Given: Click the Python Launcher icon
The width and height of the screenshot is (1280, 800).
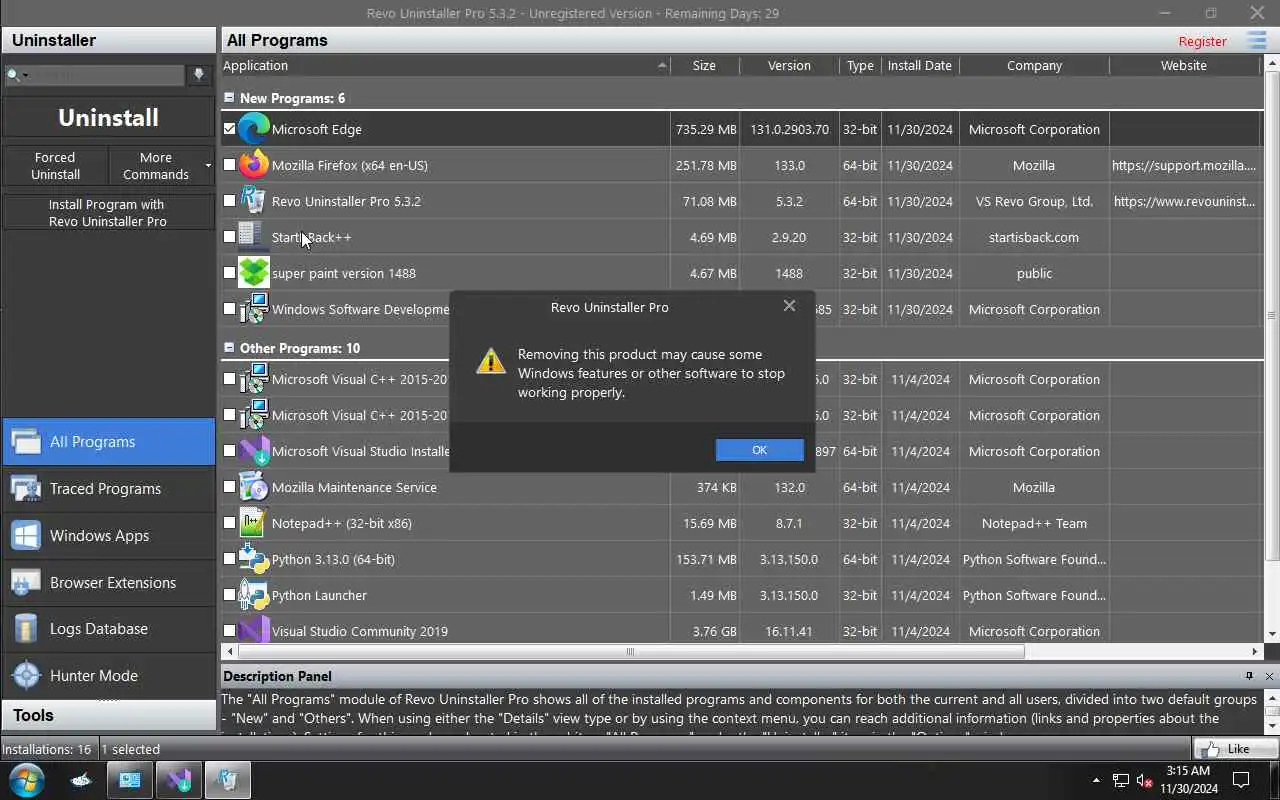Looking at the screenshot, I should tap(254, 595).
